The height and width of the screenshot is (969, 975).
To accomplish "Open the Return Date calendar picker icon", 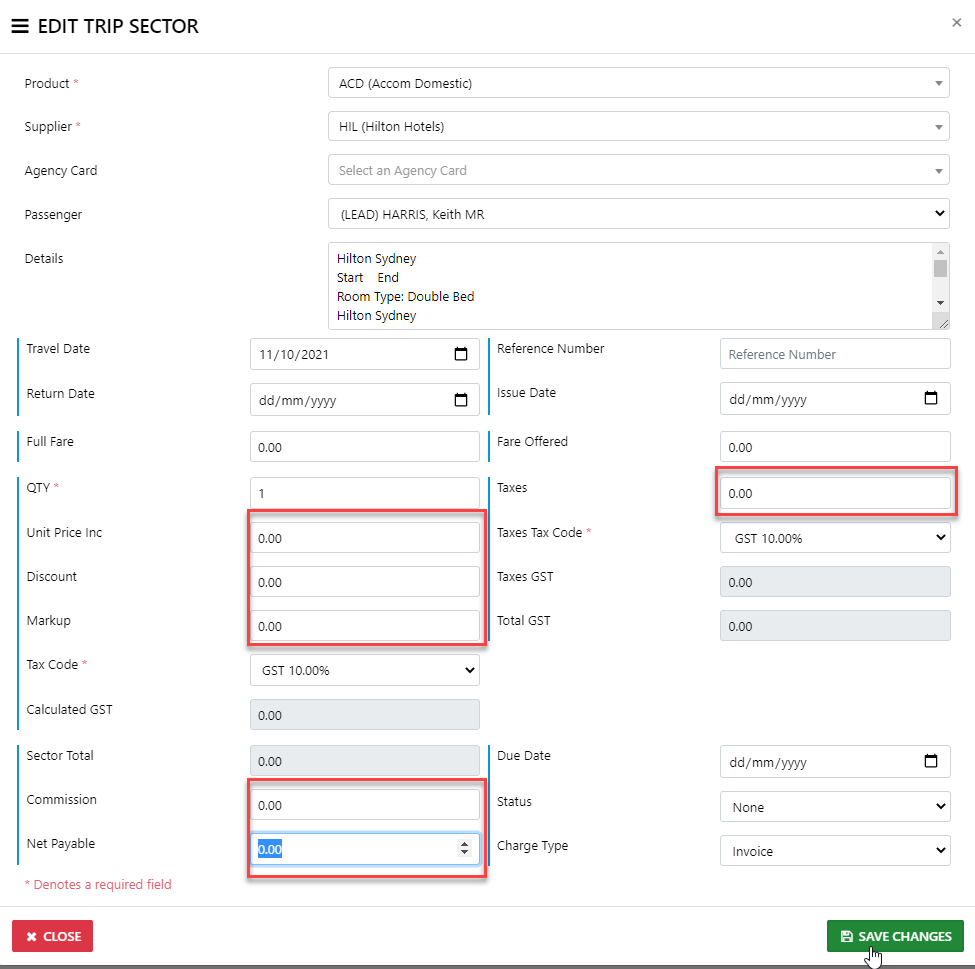I will click(x=461, y=399).
